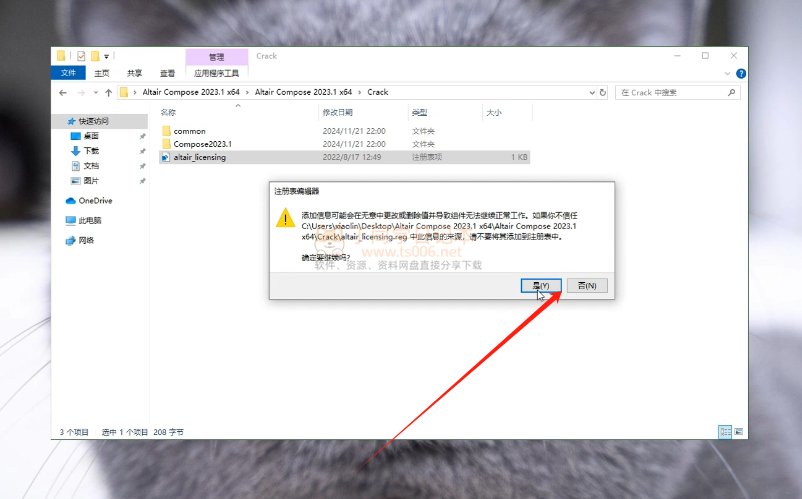The height and width of the screenshot is (499, 802).
Task: Open 桌面 in navigation pane
Action: click(91, 136)
